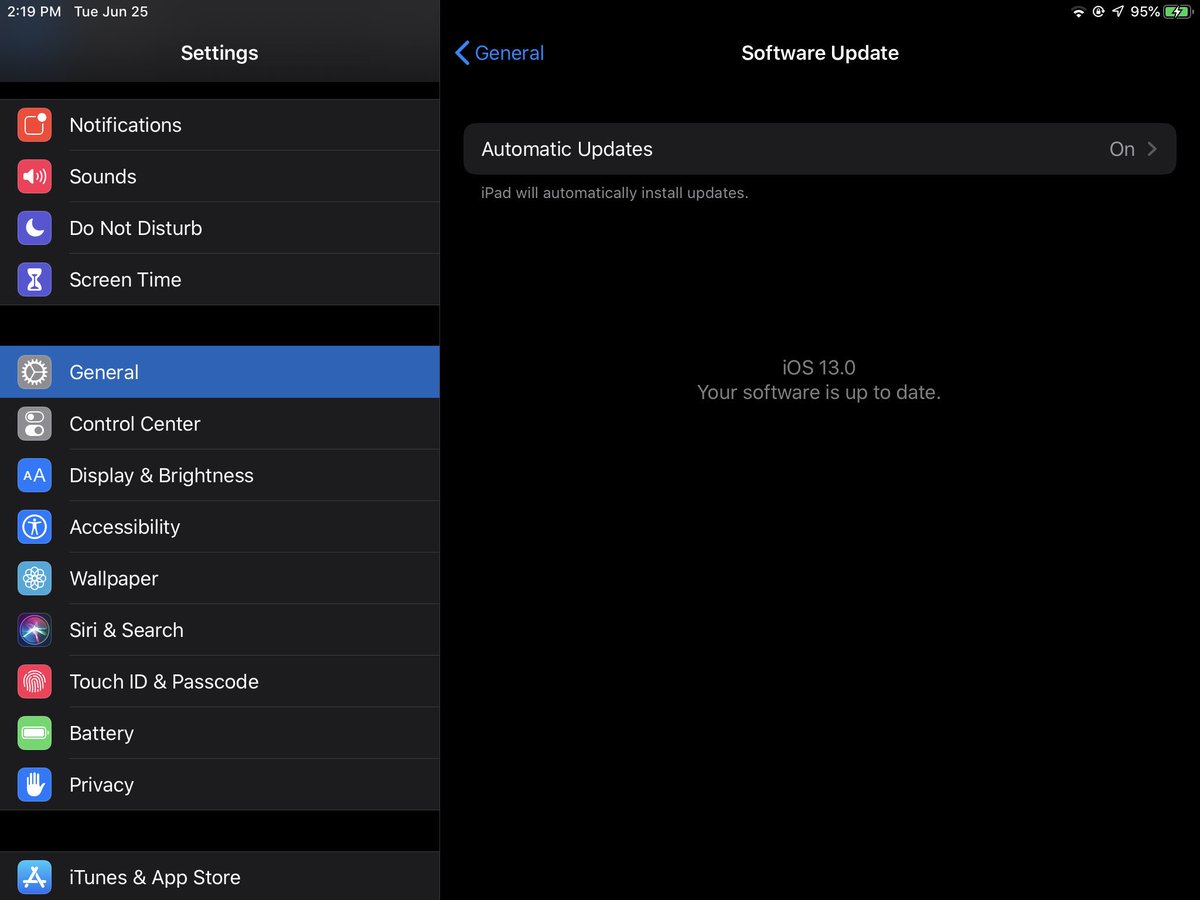This screenshot has width=1200, height=900.
Task: Tap the location arrow status icon
Action: [1118, 12]
